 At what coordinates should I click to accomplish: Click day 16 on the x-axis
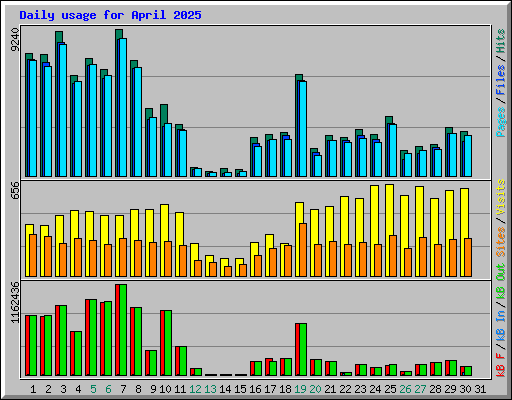click(255, 389)
